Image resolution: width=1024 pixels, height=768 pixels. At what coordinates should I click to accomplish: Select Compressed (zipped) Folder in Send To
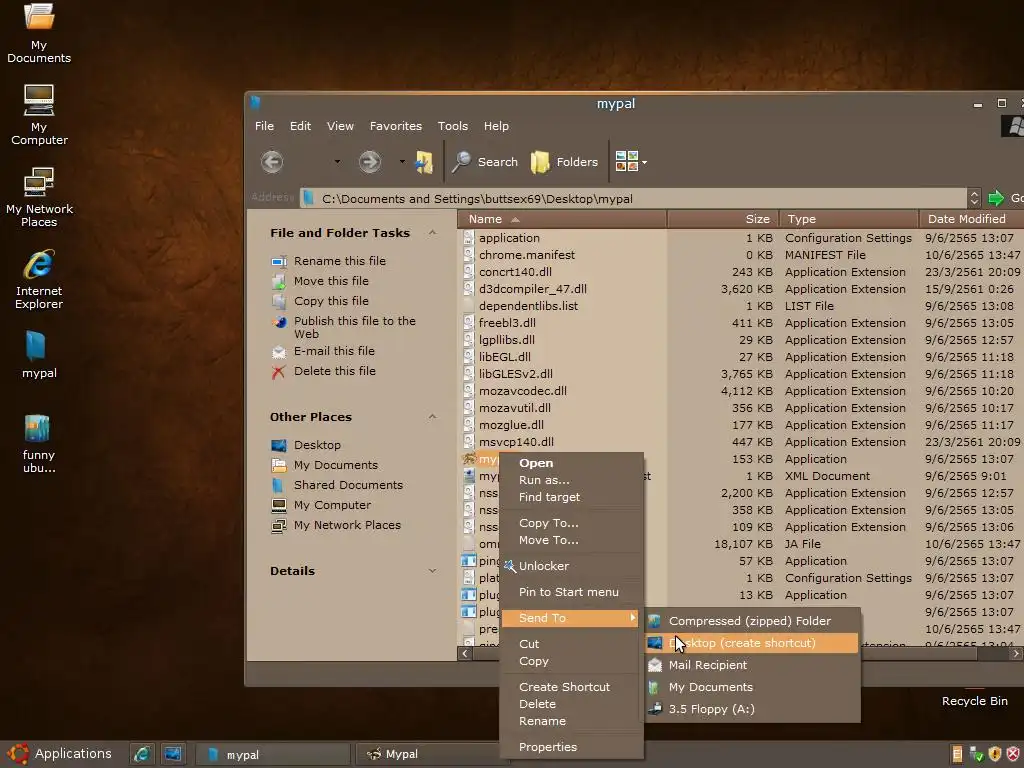pos(751,621)
